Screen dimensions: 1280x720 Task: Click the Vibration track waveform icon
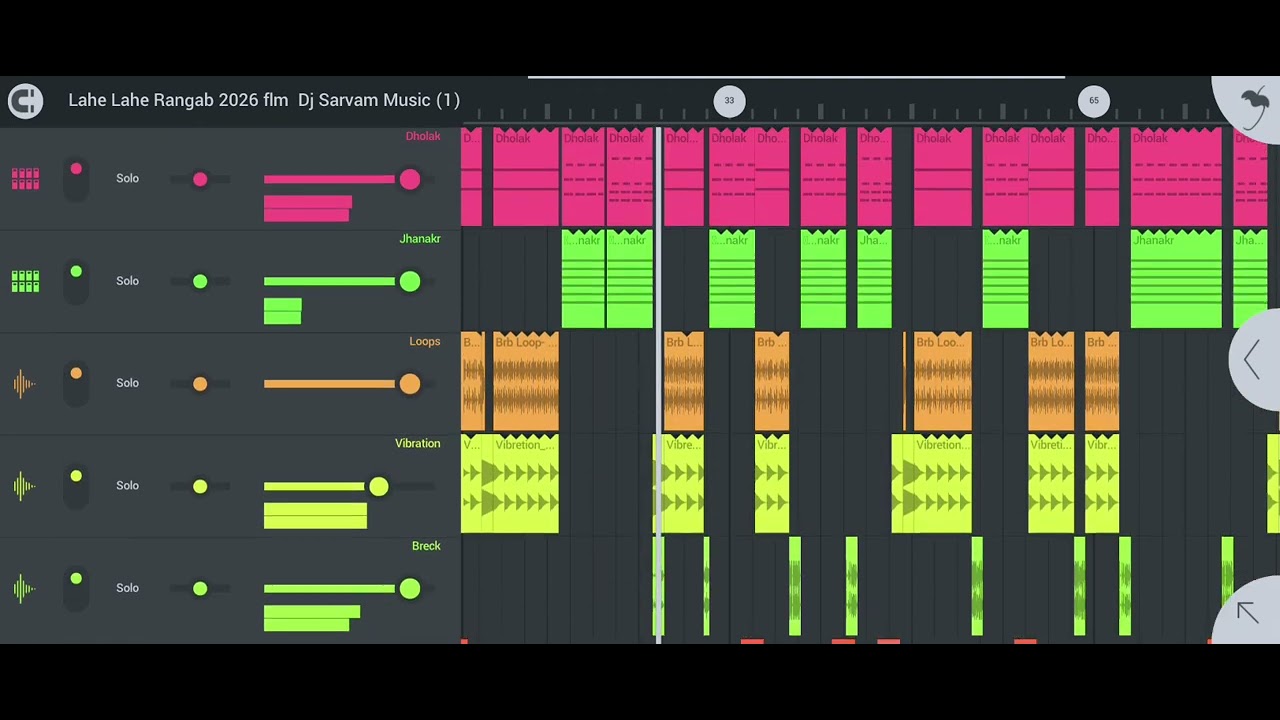point(24,486)
